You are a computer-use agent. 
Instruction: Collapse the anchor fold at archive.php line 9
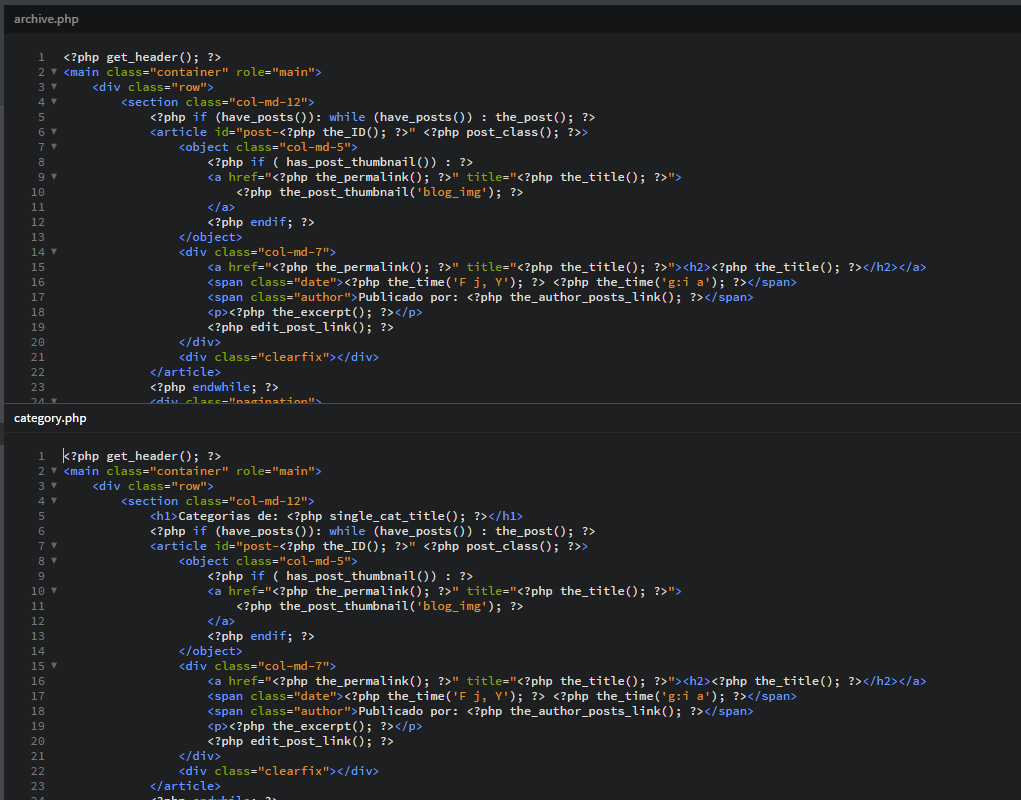(x=54, y=176)
